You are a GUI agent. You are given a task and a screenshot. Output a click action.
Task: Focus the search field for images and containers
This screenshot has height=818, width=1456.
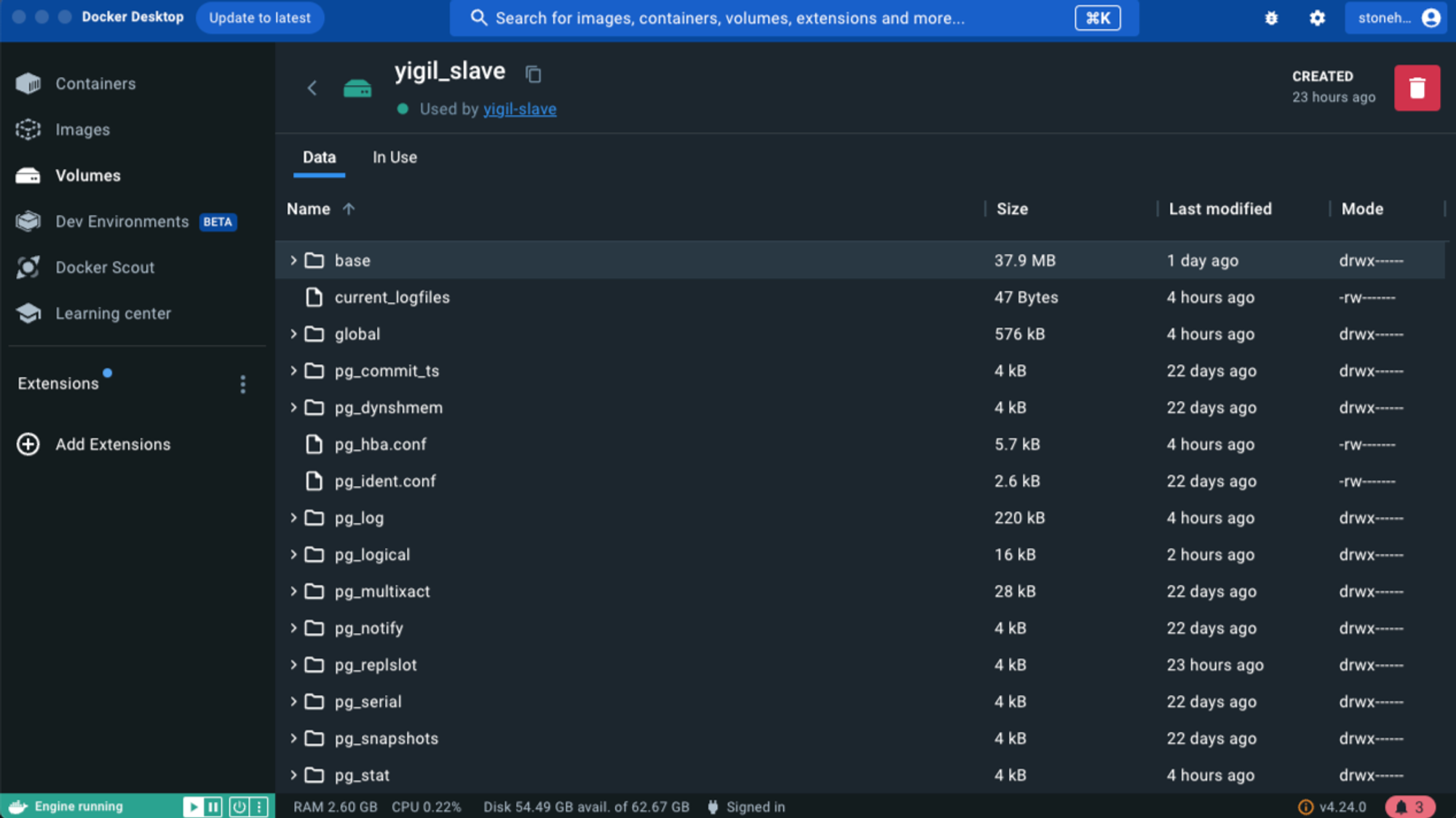(x=794, y=18)
